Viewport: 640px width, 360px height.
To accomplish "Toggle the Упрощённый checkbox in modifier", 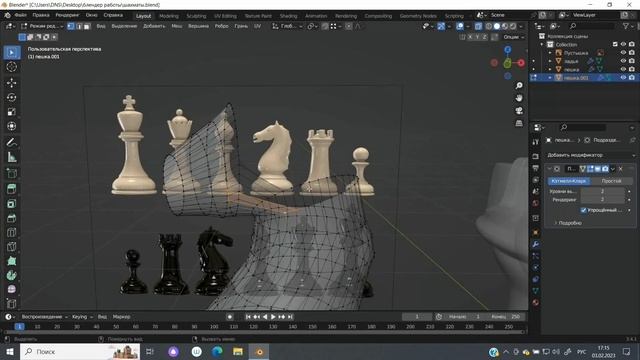I will [583, 210].
